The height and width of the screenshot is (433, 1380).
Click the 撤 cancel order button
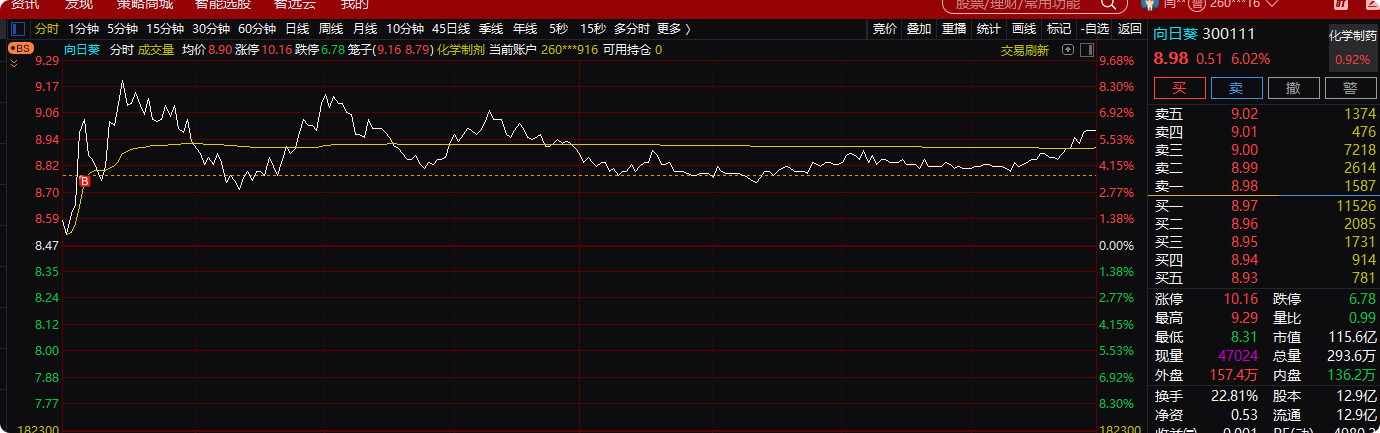(1293, 88)
